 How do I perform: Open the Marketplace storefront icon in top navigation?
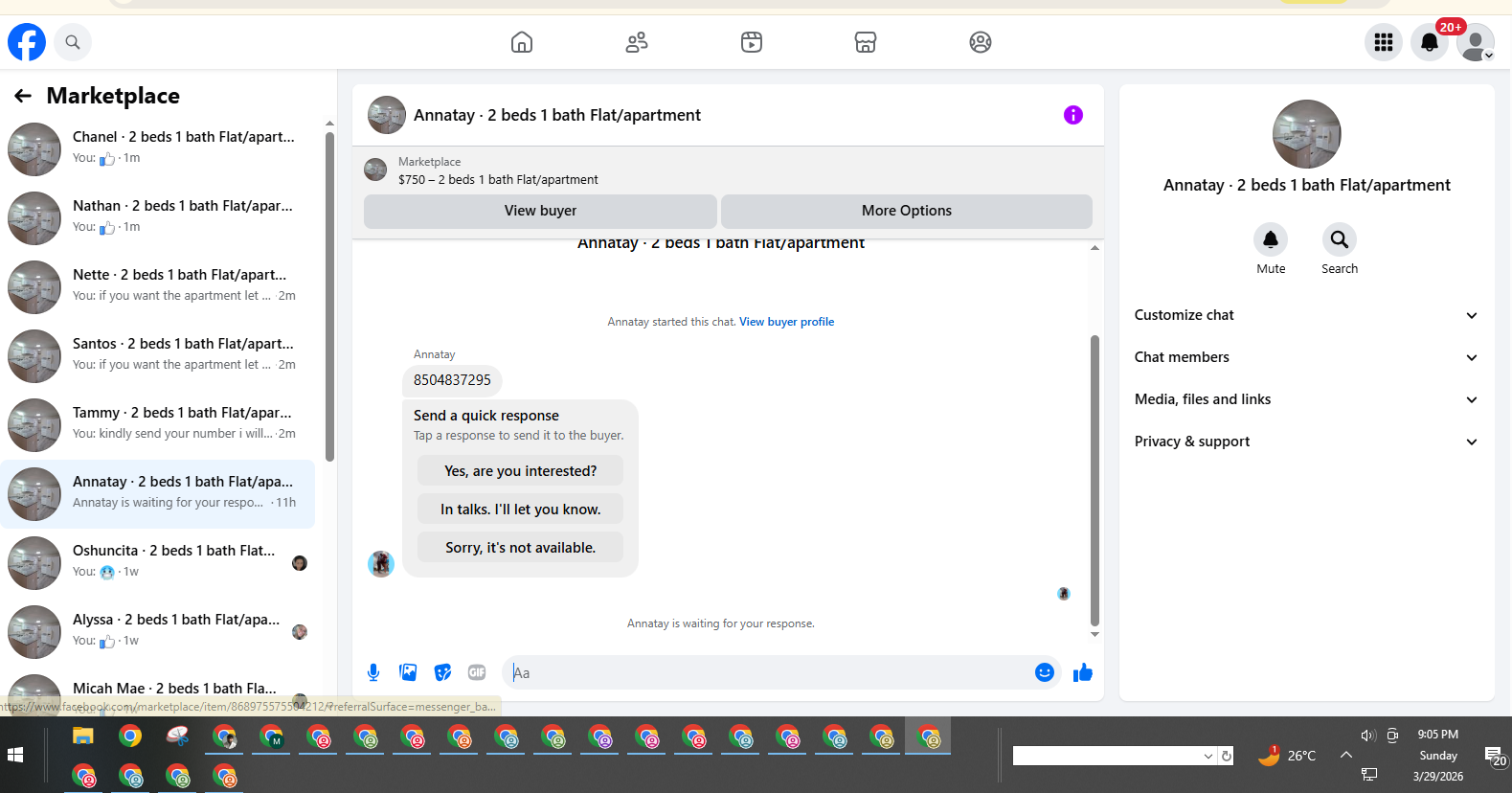coord(866,42)
